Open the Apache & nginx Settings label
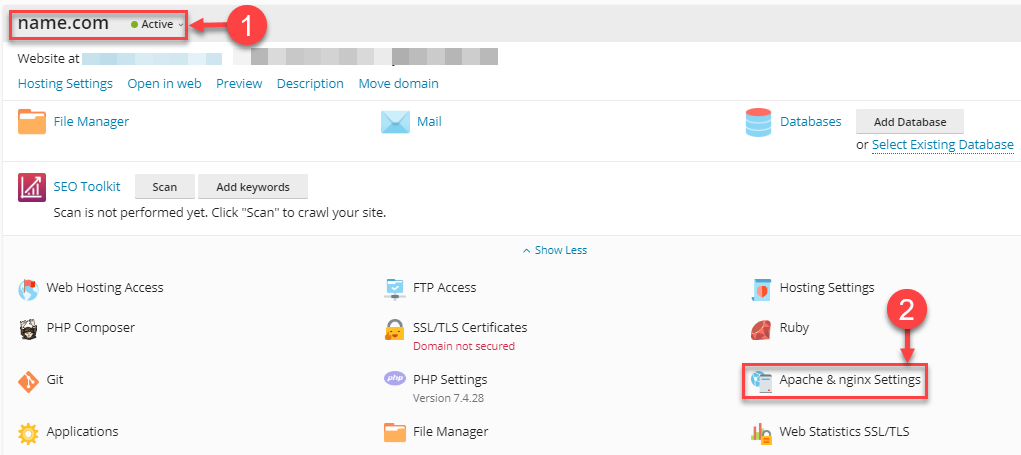 [x=850, y=379]
